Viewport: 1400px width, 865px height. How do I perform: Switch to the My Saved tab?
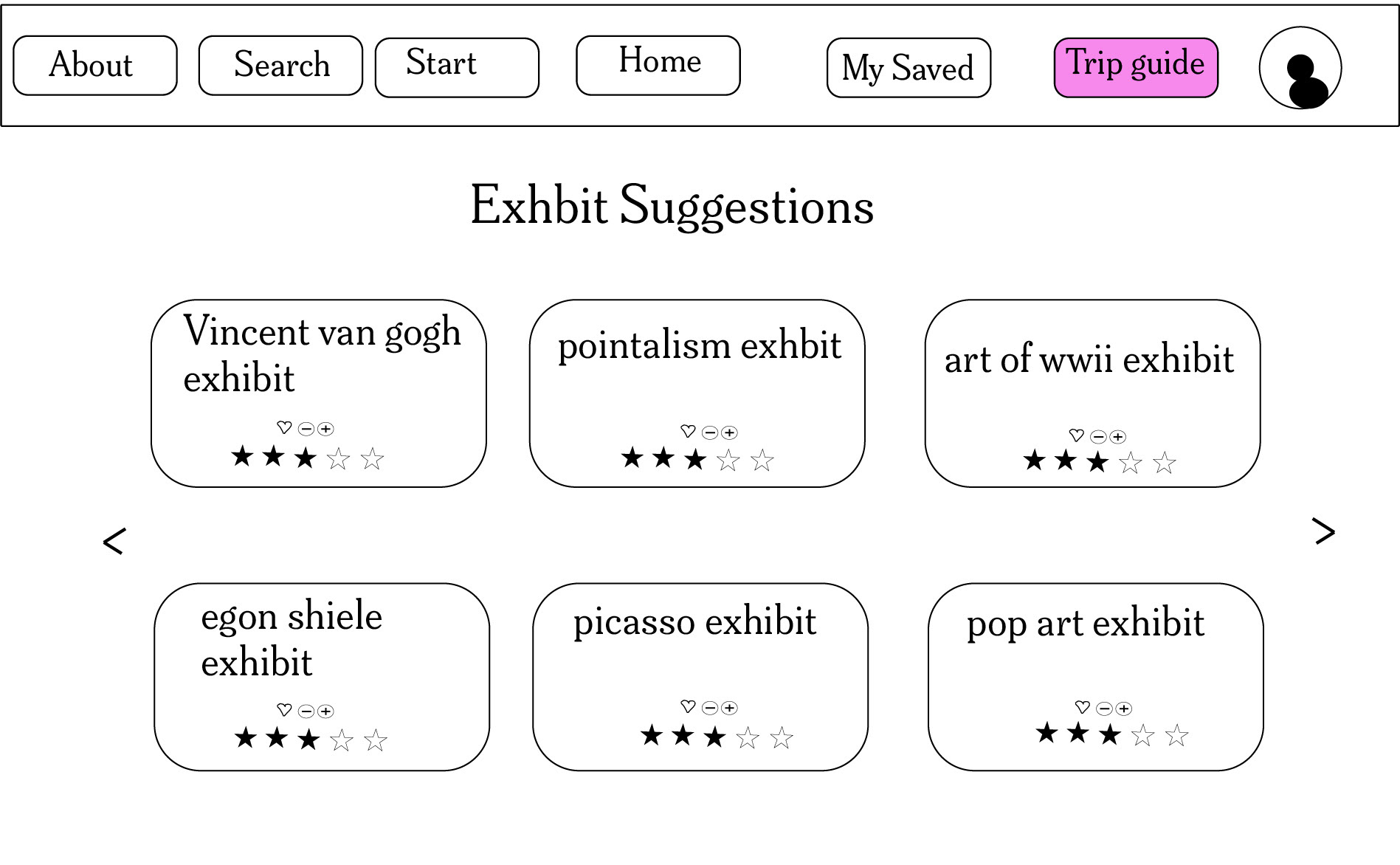point(908,68)
